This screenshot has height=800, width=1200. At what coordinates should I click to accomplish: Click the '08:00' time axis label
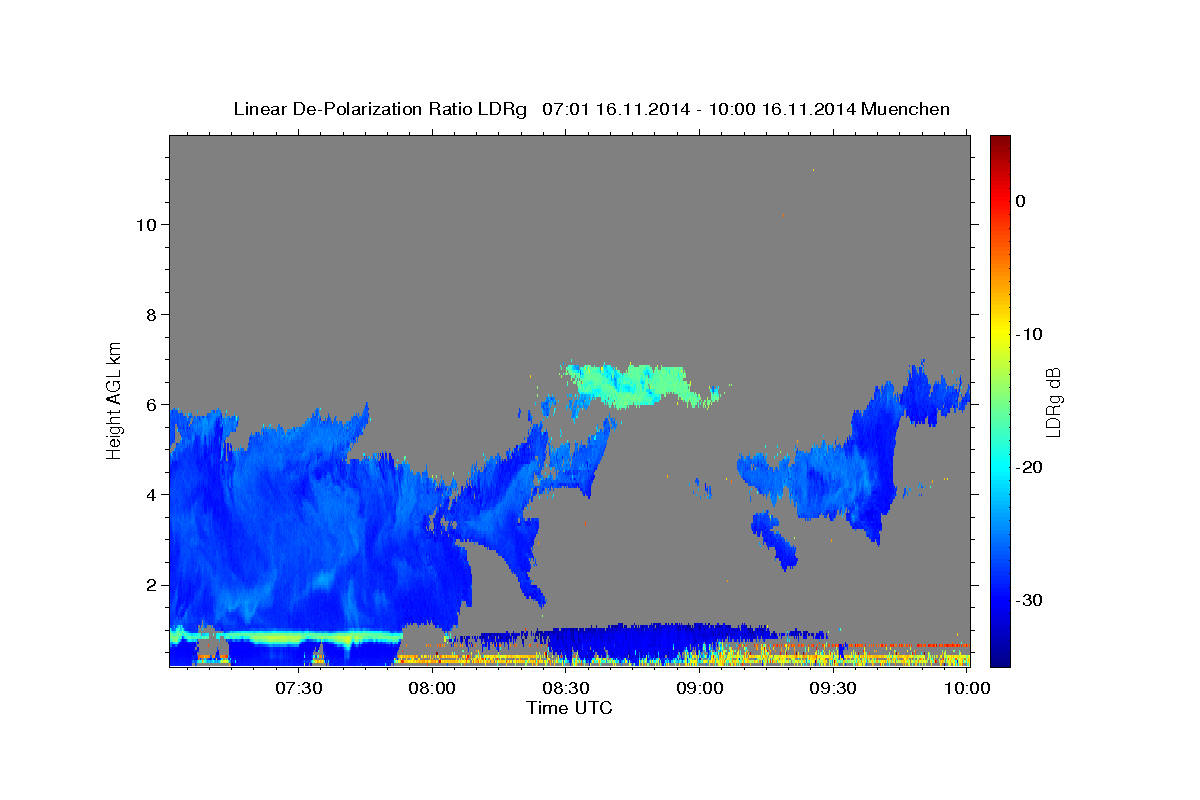[x=433, y=688]
